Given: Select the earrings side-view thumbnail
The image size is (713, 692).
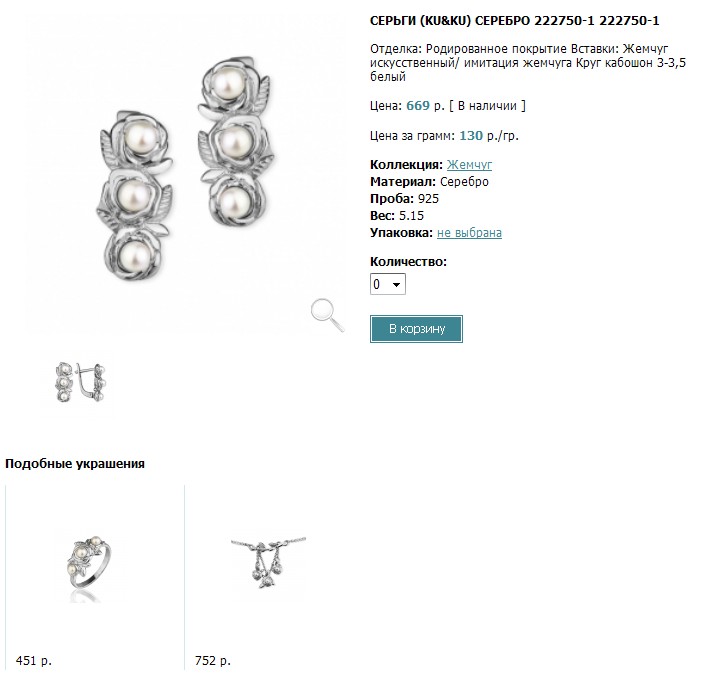Looking at the screenshot, I should point(80,382).
